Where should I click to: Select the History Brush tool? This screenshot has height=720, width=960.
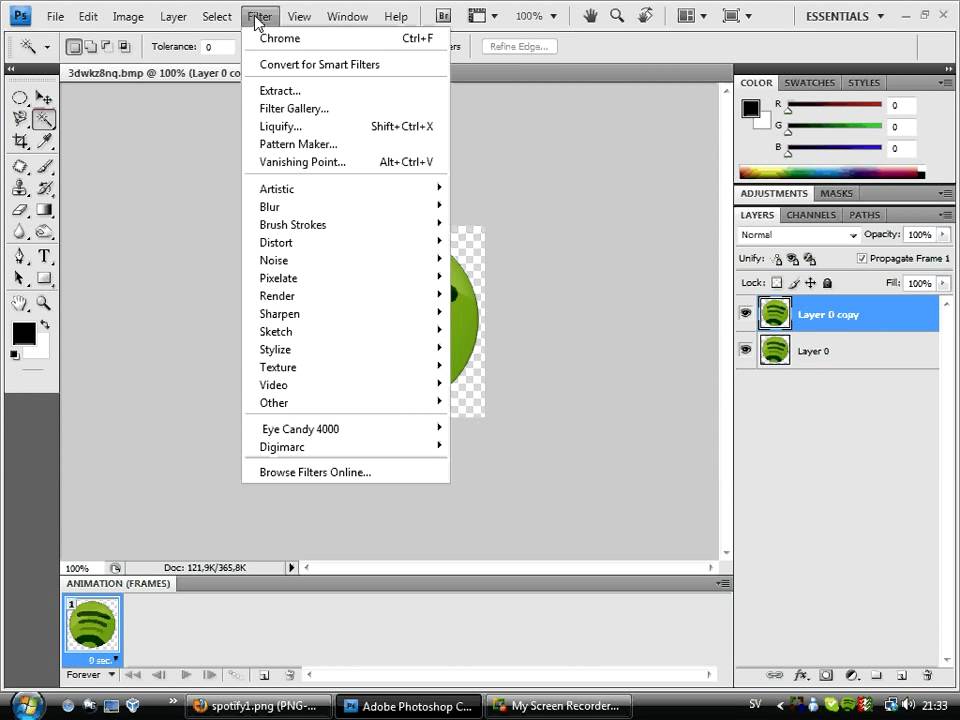click(x=43, y=187)
